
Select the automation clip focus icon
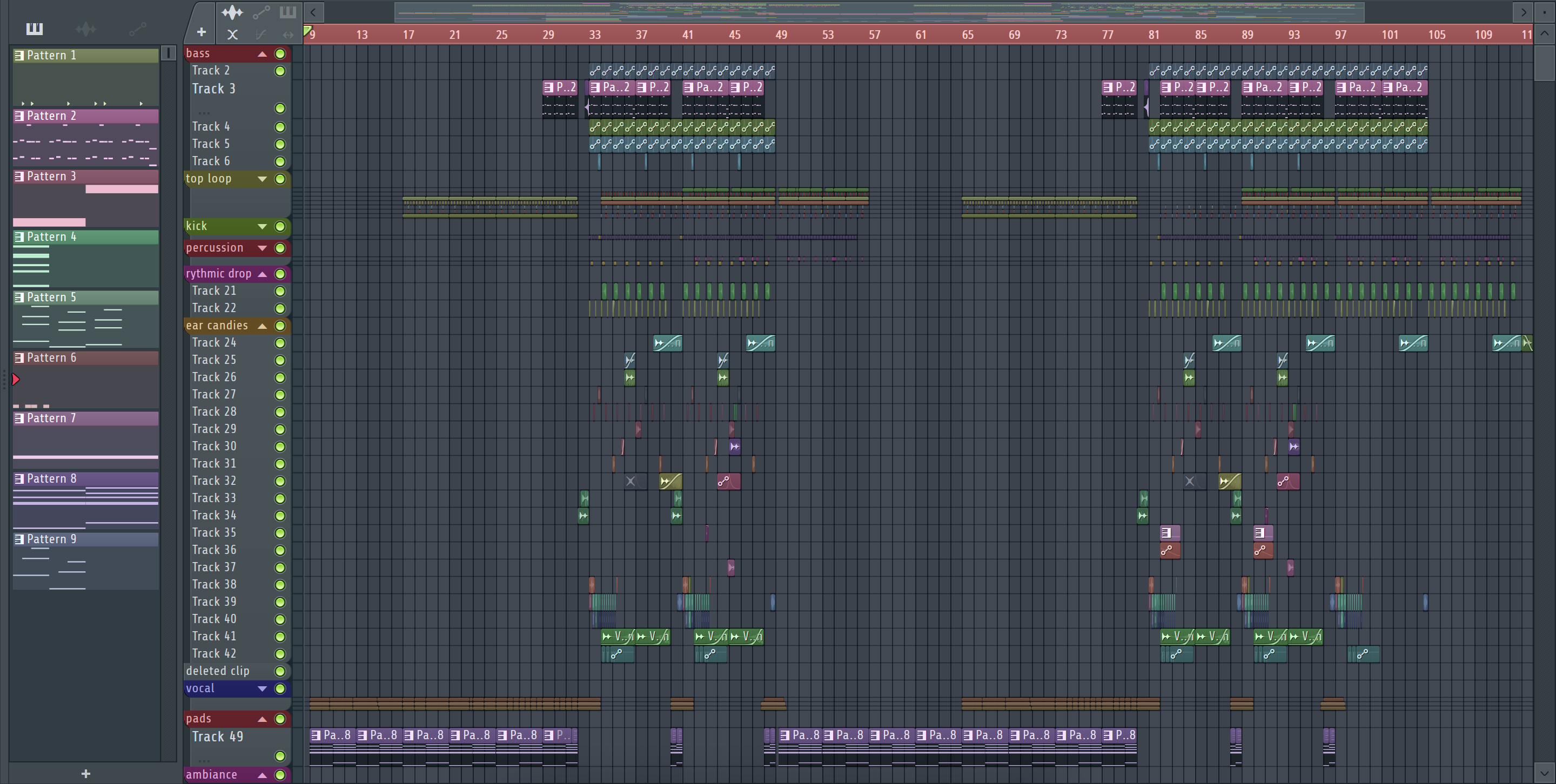tap(261, 12)
